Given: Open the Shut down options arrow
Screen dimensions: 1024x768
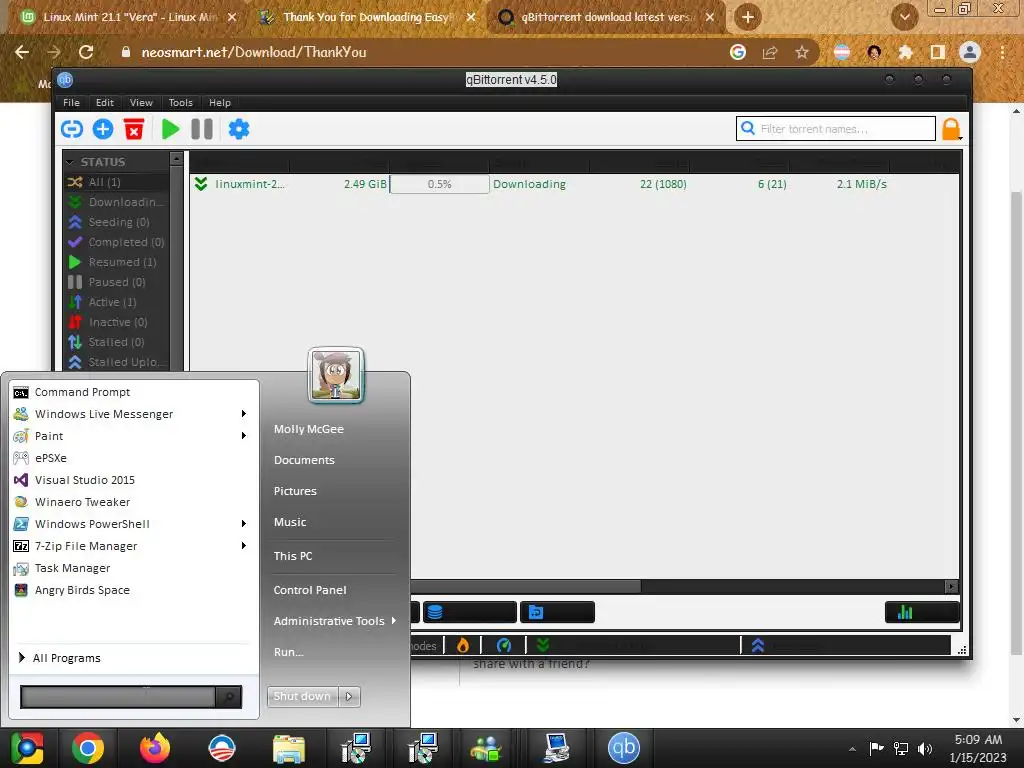Looking at the screenshot, I should (x=349, y=696).
